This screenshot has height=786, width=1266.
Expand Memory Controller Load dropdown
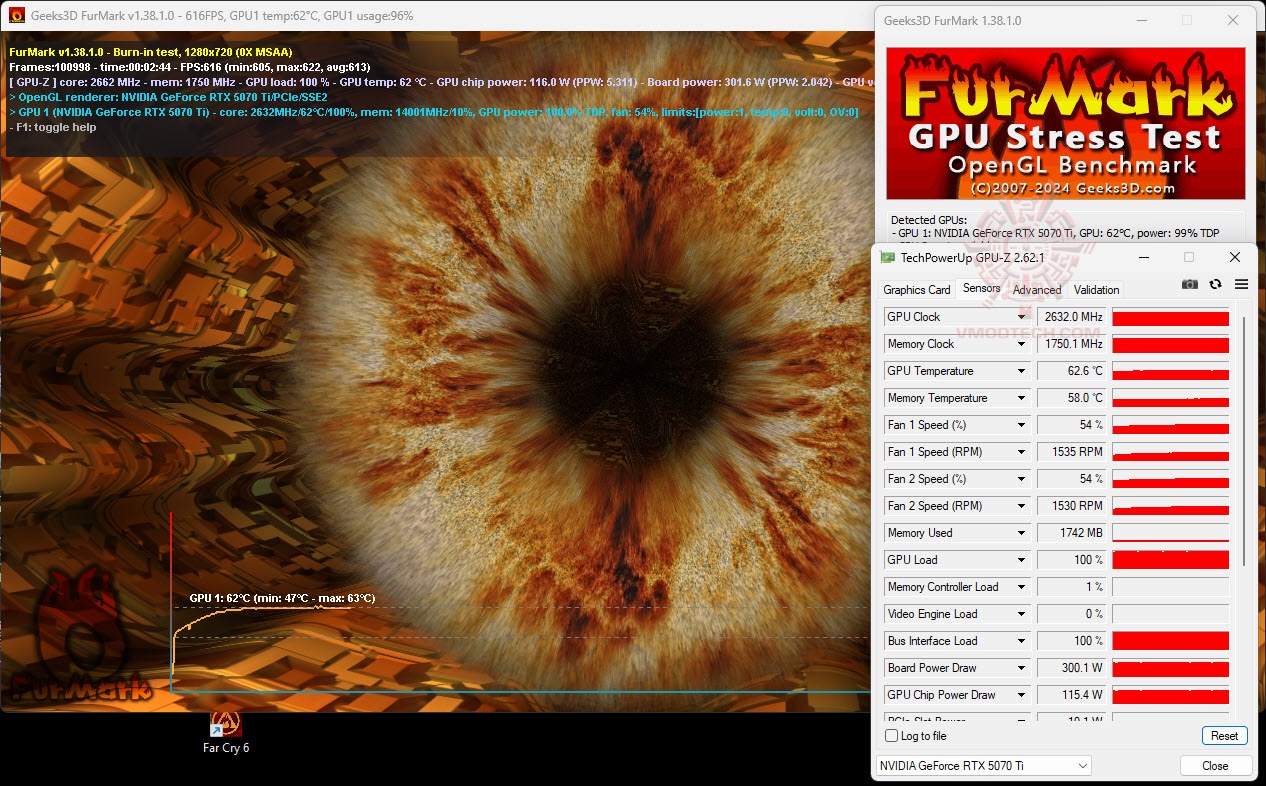[1021, 587]
